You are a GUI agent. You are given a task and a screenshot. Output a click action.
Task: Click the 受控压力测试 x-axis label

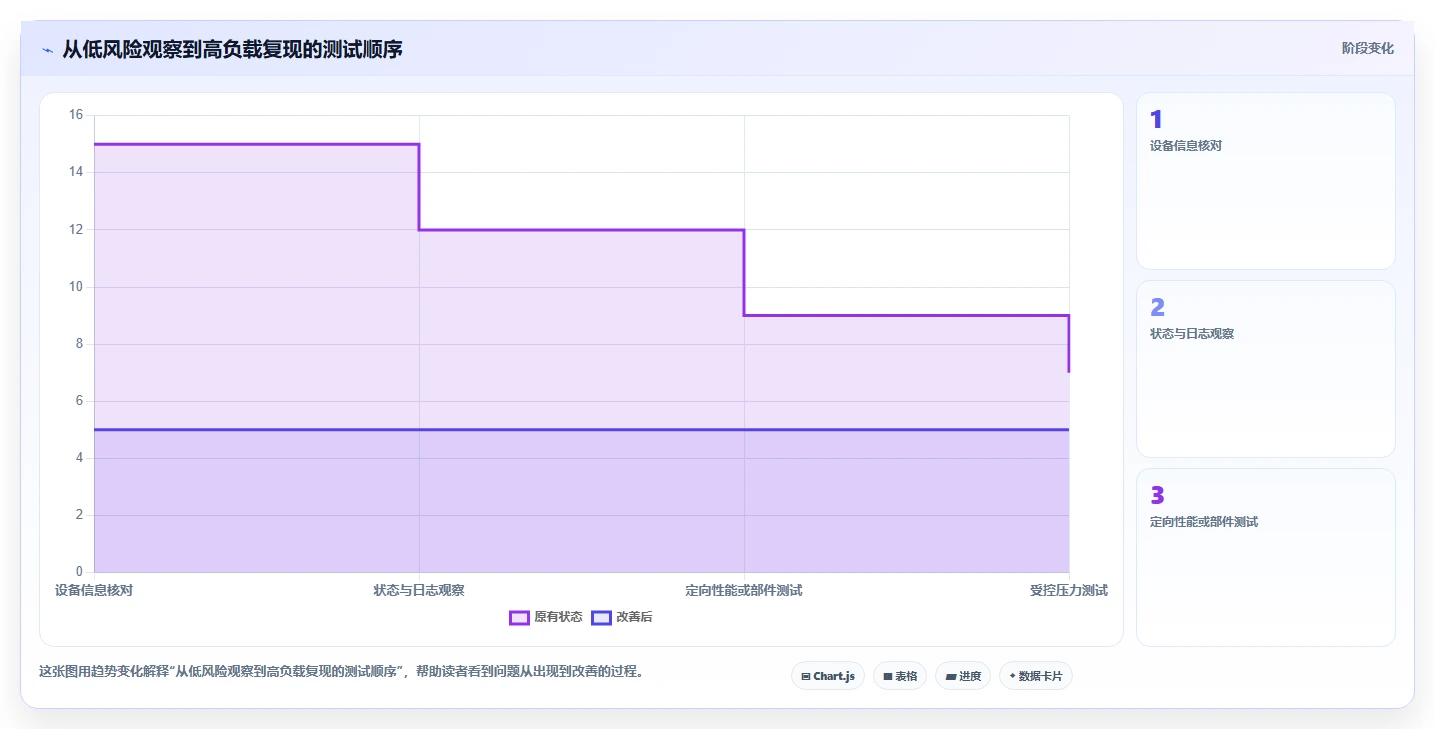(1069, 591)
